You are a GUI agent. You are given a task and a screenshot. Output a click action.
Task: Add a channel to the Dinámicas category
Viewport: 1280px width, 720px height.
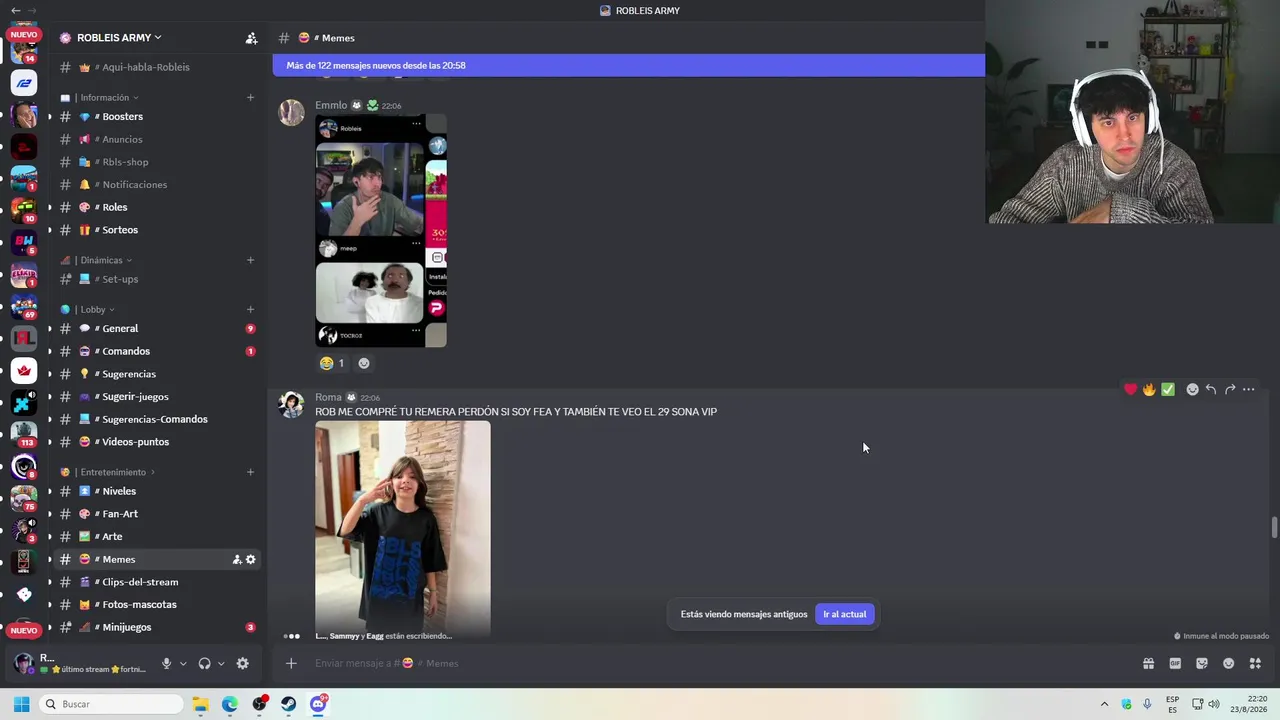(x=250, y=260)
